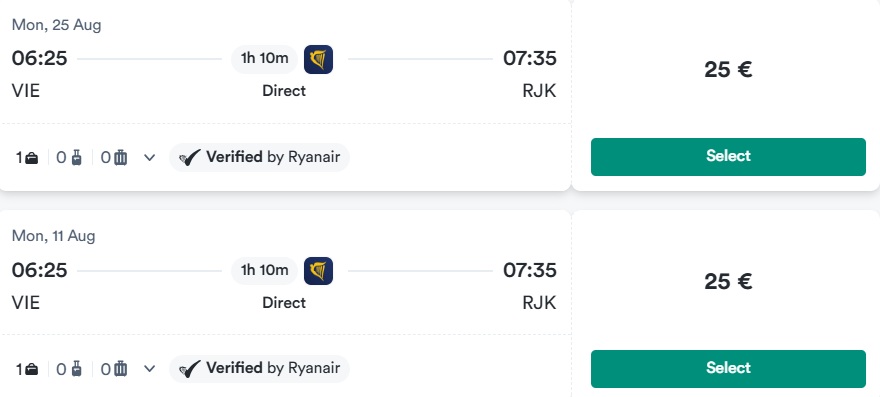Open Verified by Ryanair badge, 25 Aug
Image resolution: width=880 pixels, height=397 pixels.
click(259, 157)
